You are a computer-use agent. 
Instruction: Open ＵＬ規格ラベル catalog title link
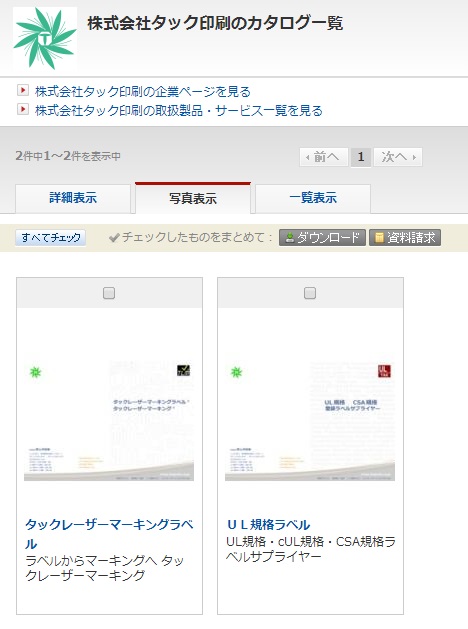click(268, 525)
